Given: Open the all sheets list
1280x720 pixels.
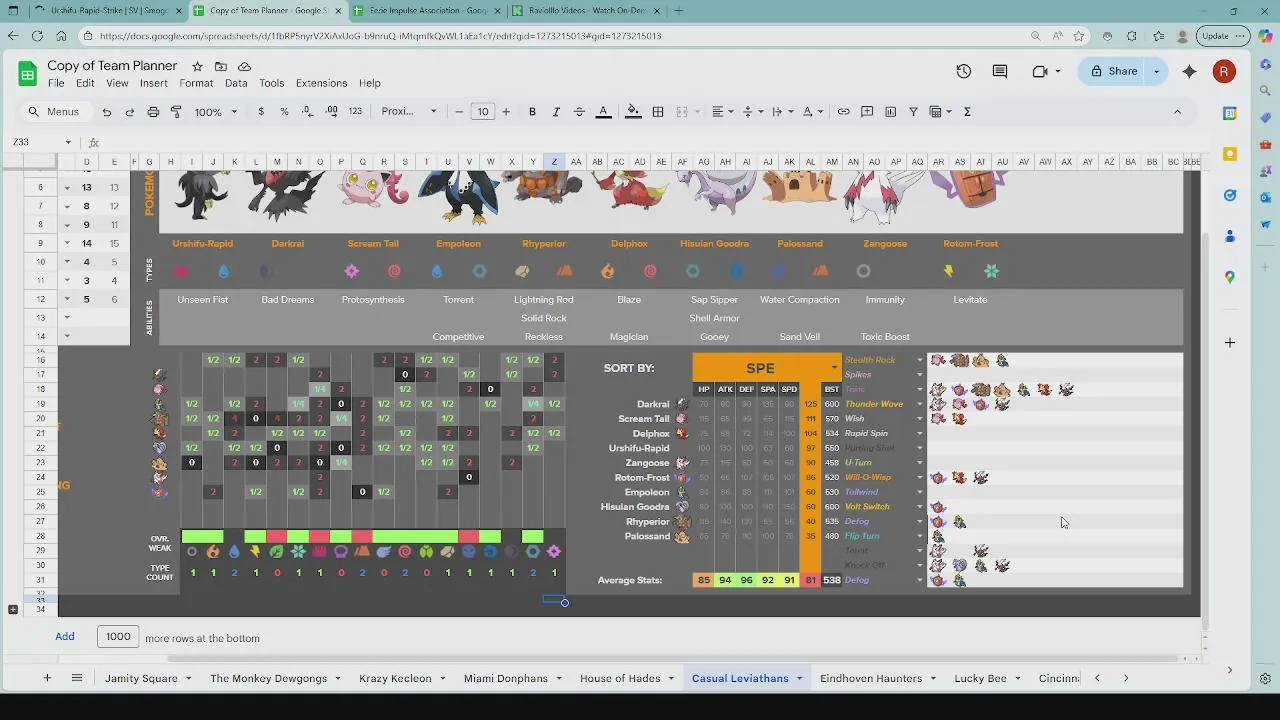Looking at the screenshot, I should click(76, 678).
